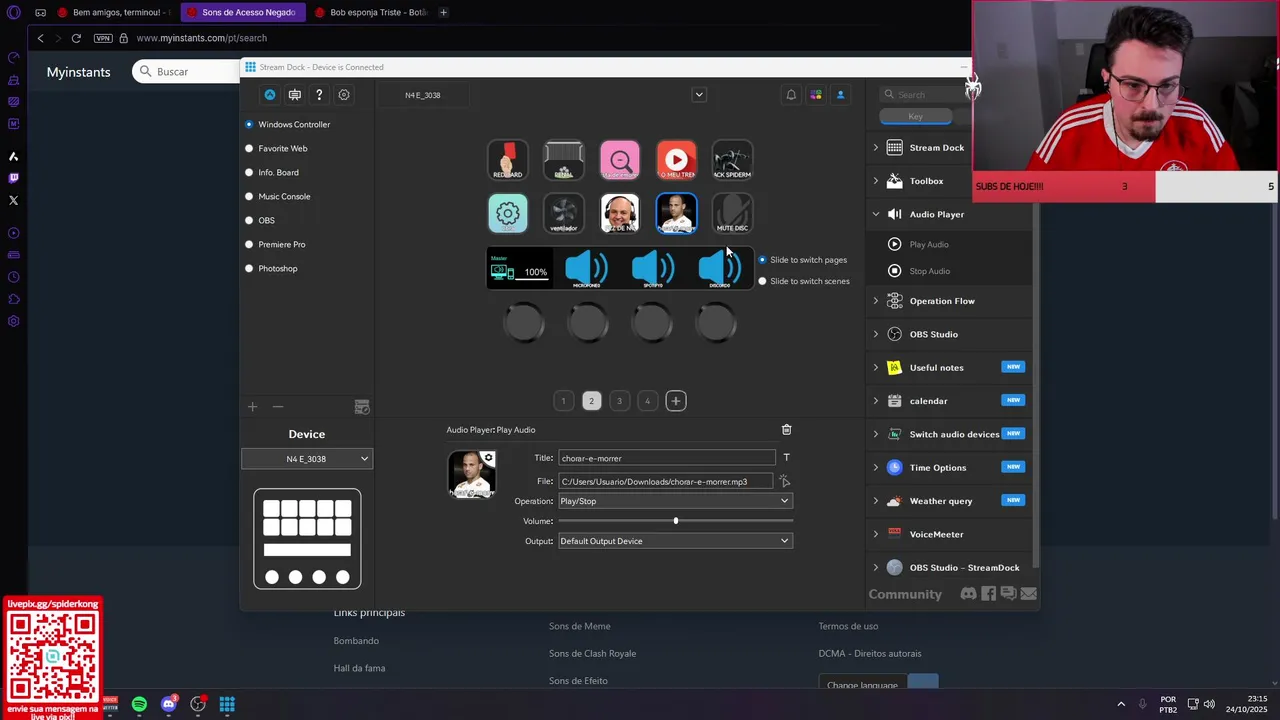1280x720 pixels.
Task: Open Discord from the Windows taskbar
Action: click(168, 704)
